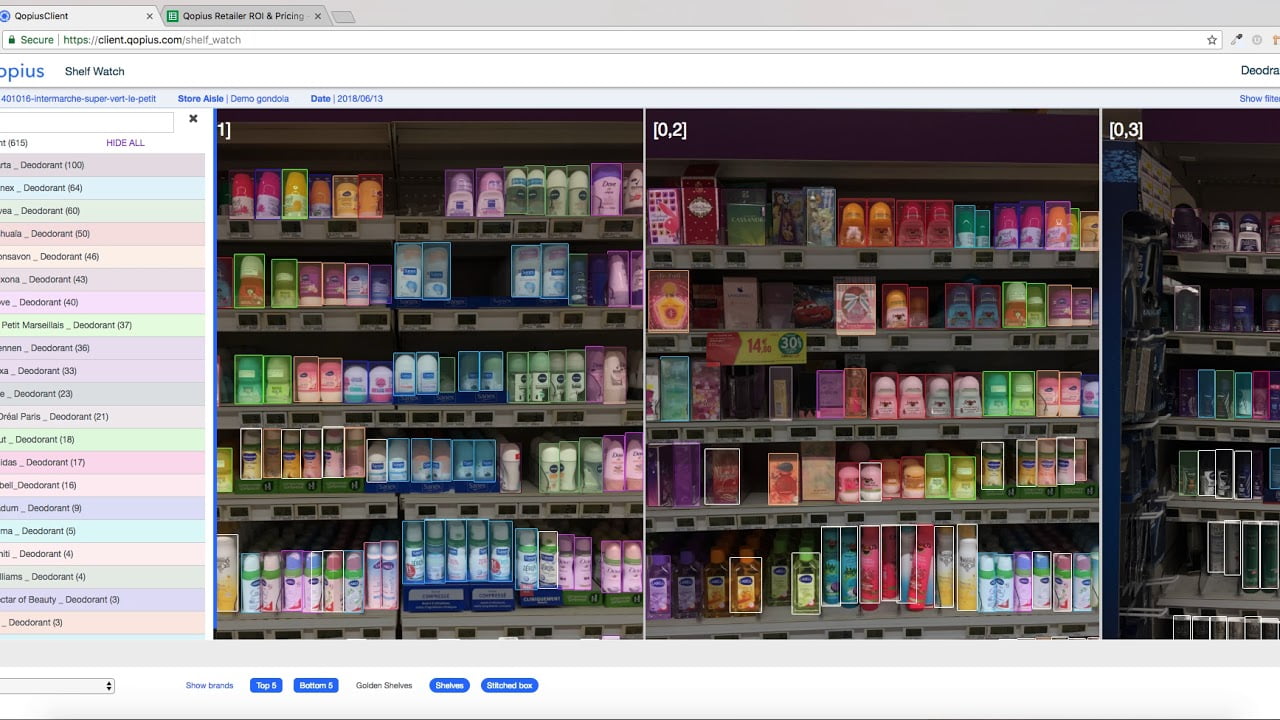Close the Qopius Retailer ROI & Pricing tab
Viewport: 1280px width, 720px height.
click(318, 16)
